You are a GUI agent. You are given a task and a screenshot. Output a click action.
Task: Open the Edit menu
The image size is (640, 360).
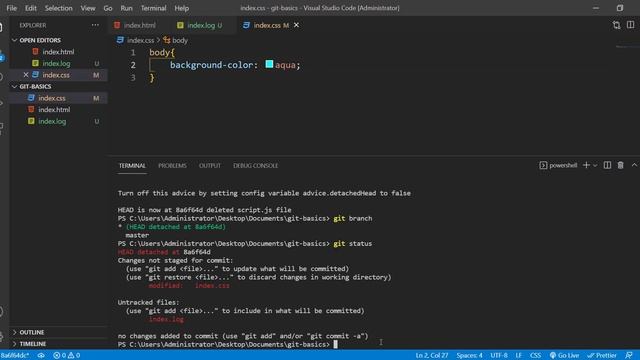click(31, 8)
